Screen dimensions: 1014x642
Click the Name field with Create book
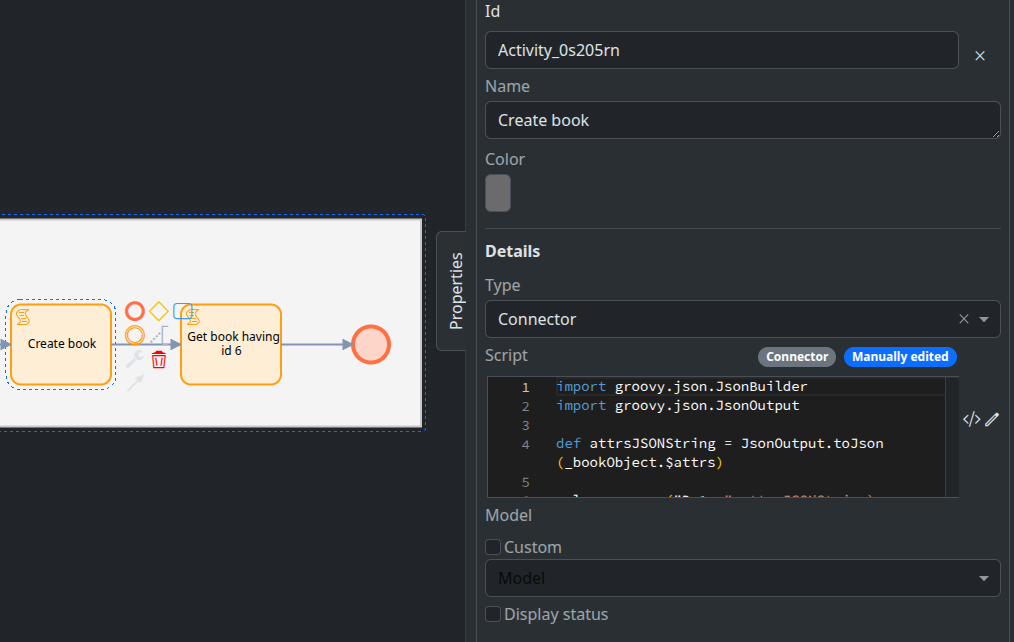click(742, 120)
